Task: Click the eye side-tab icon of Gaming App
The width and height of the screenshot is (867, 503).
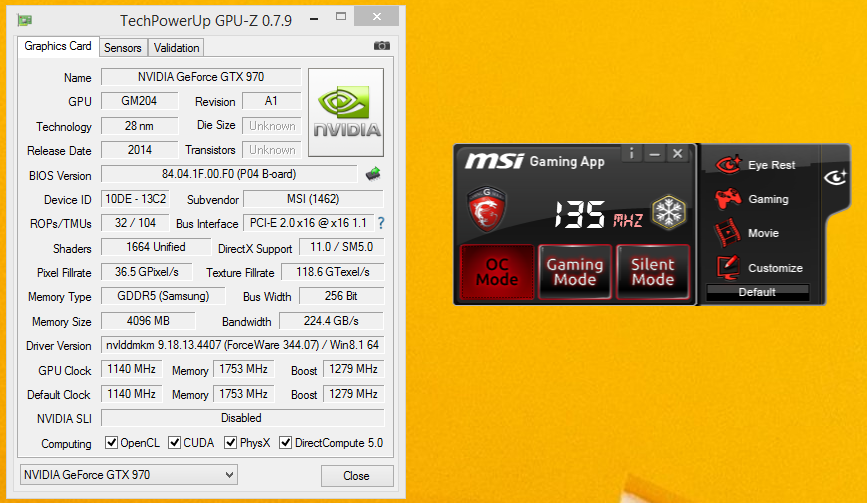Action: click(835, 177)
